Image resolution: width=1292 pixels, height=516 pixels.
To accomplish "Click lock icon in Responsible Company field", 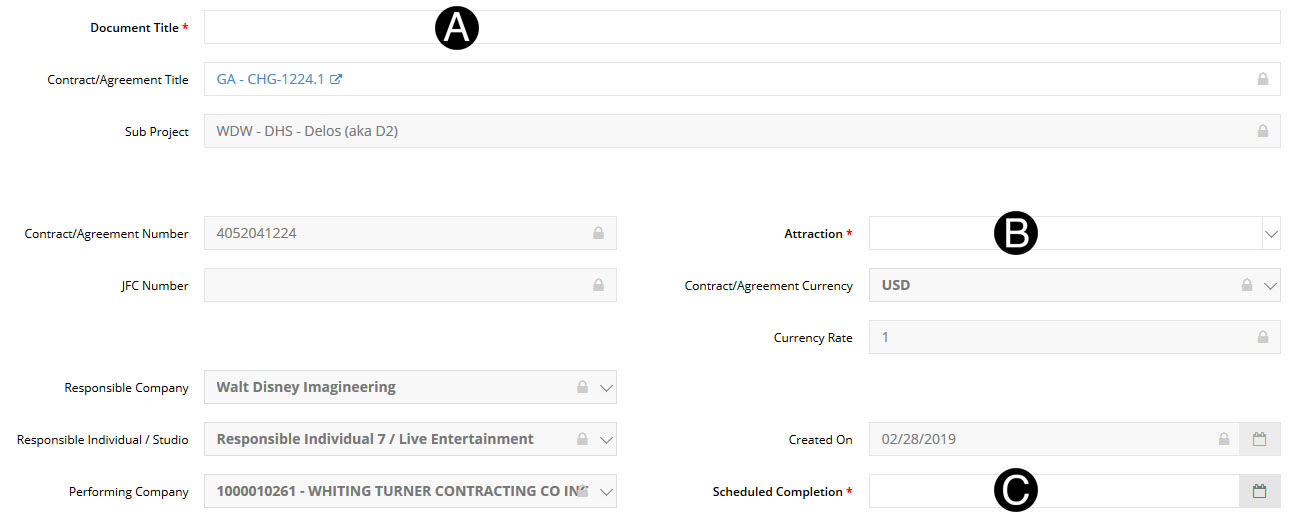I will click(582, 387).
